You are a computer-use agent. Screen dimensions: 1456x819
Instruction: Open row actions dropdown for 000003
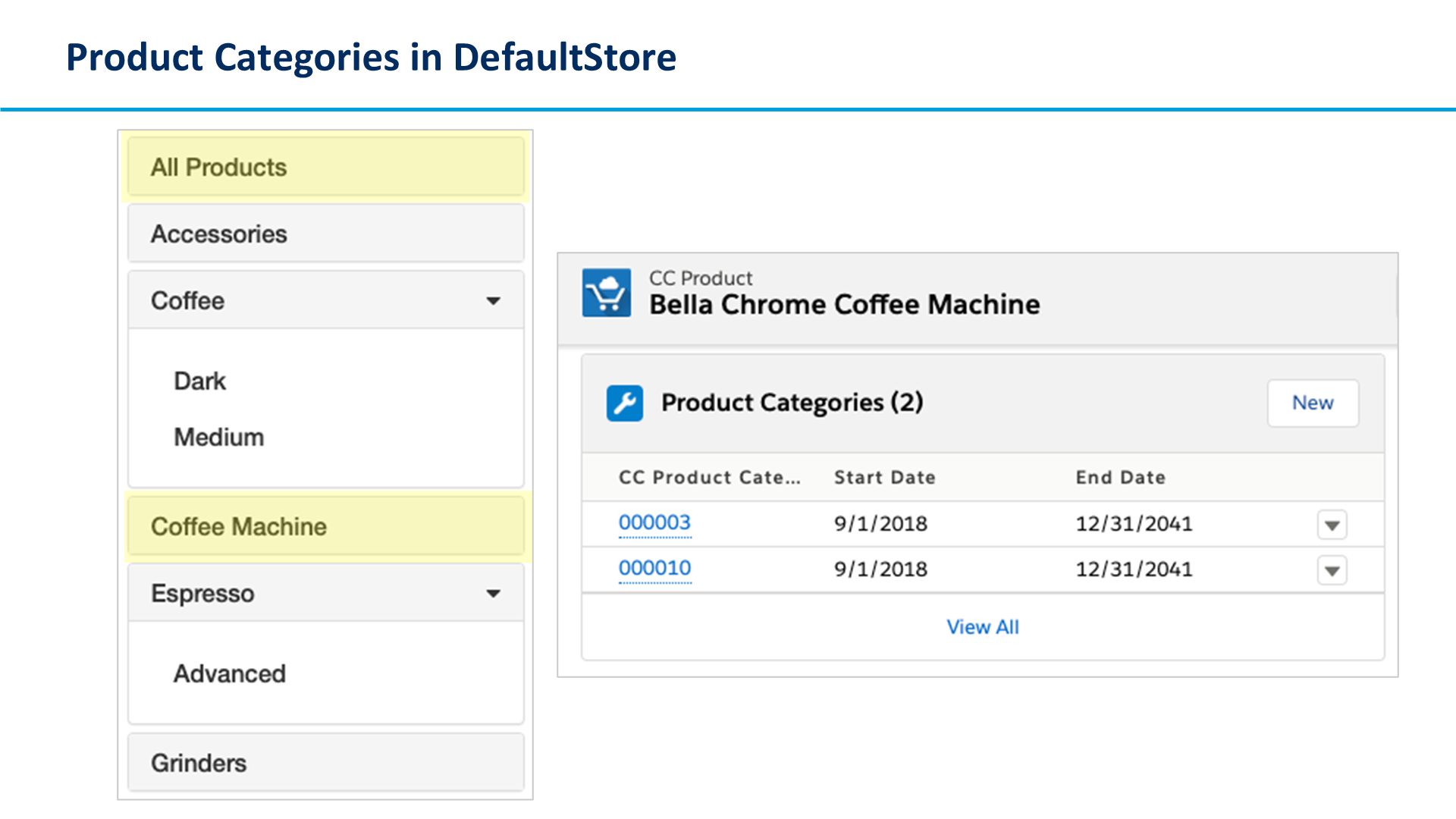(x=1332, y=525)
